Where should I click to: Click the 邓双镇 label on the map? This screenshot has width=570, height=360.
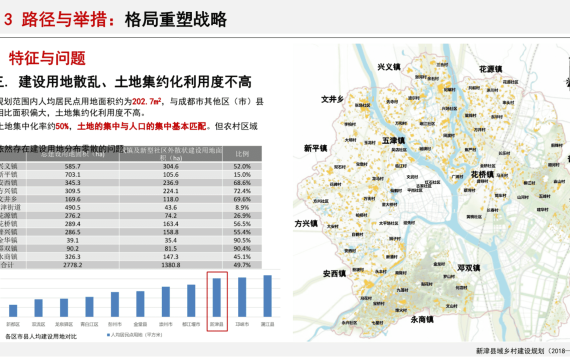(469, 268)
